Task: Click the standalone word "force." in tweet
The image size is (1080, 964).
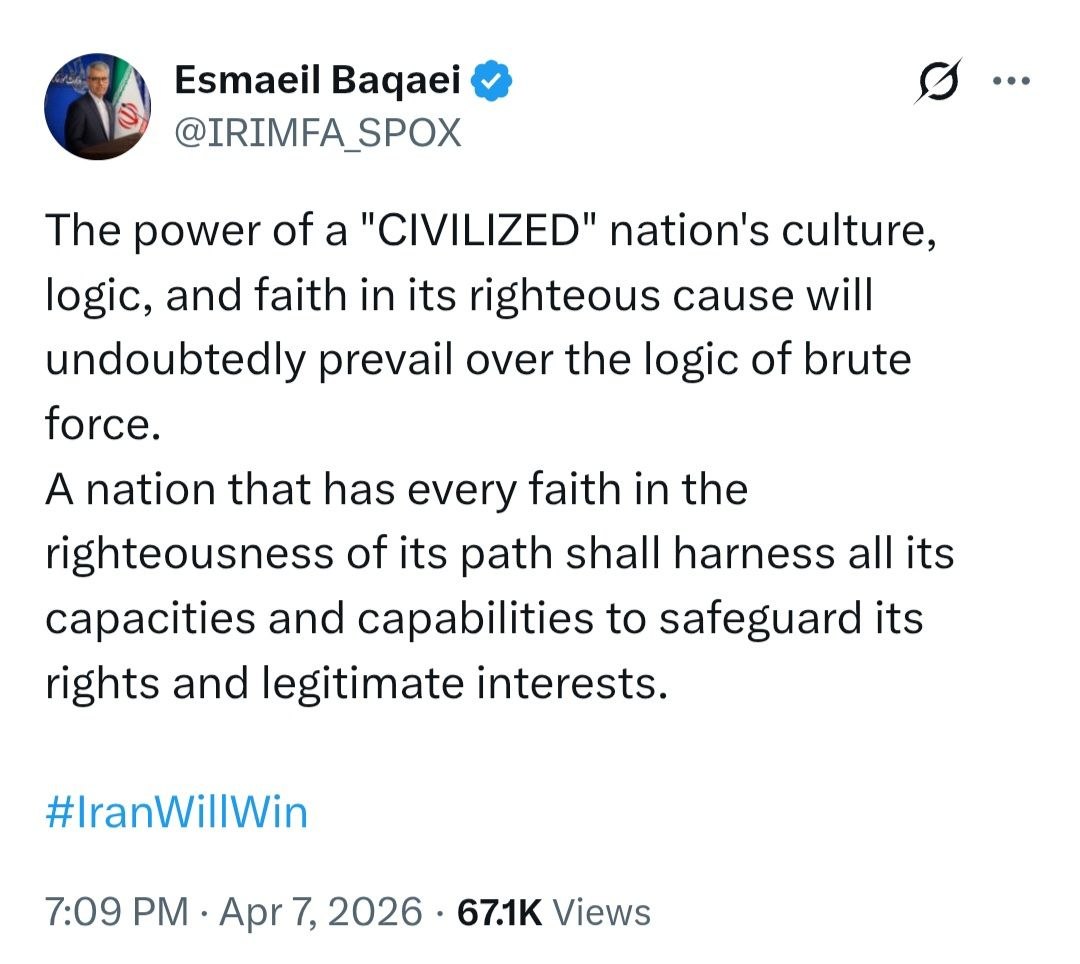Action: 102,424
